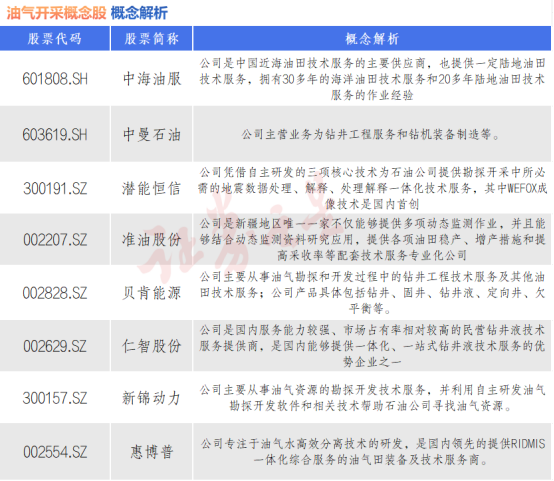
Task: Select stock code 002828.SZ
Action: [55, 293]
